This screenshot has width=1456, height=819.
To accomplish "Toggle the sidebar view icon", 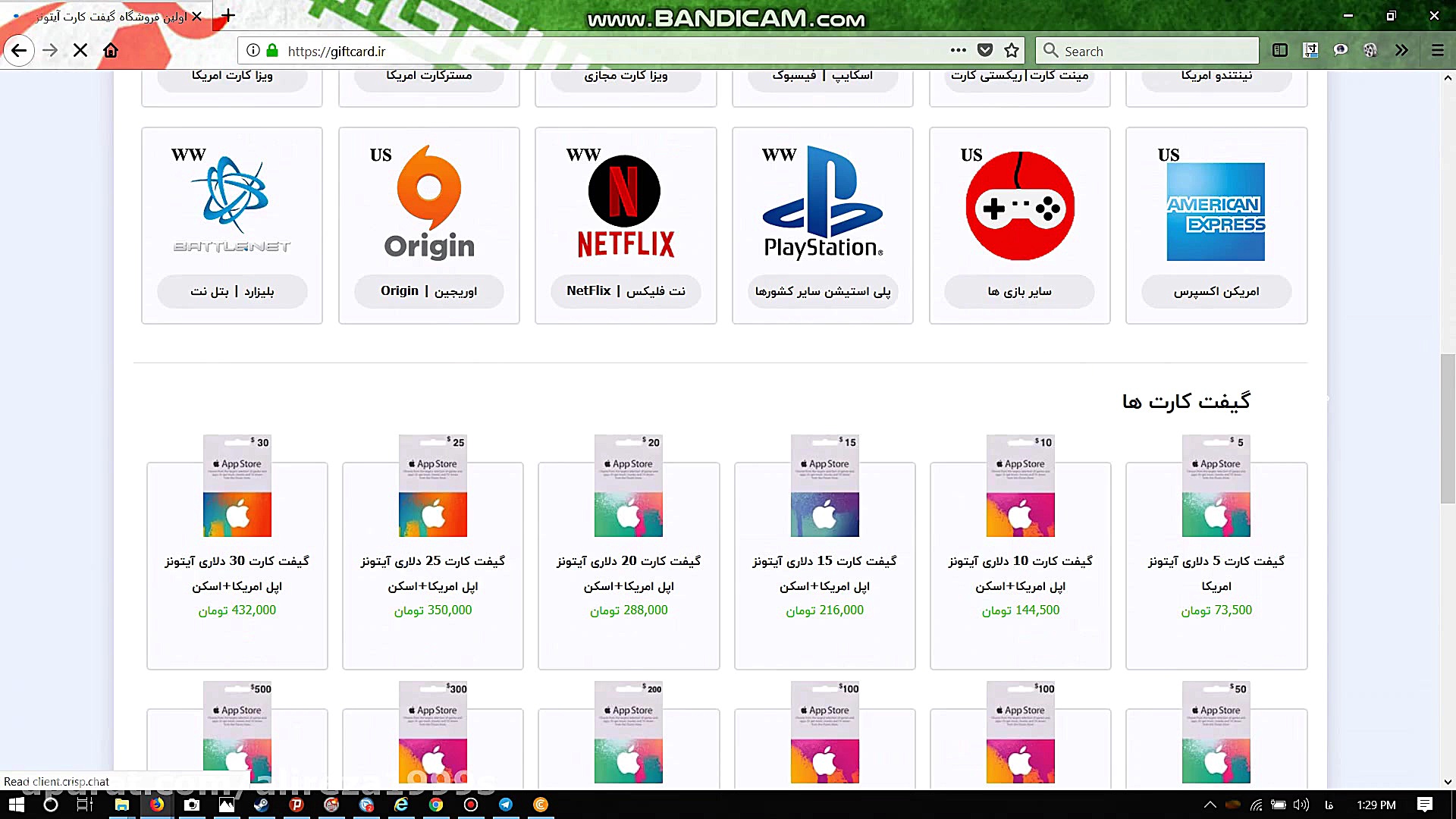I will (x=1280, y=51).
